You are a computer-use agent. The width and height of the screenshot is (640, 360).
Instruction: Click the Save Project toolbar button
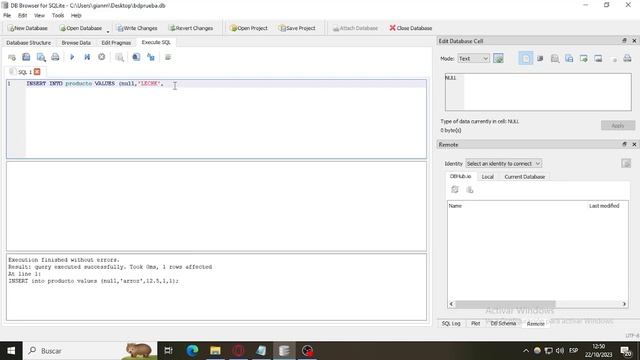click(x=297, y=28)
